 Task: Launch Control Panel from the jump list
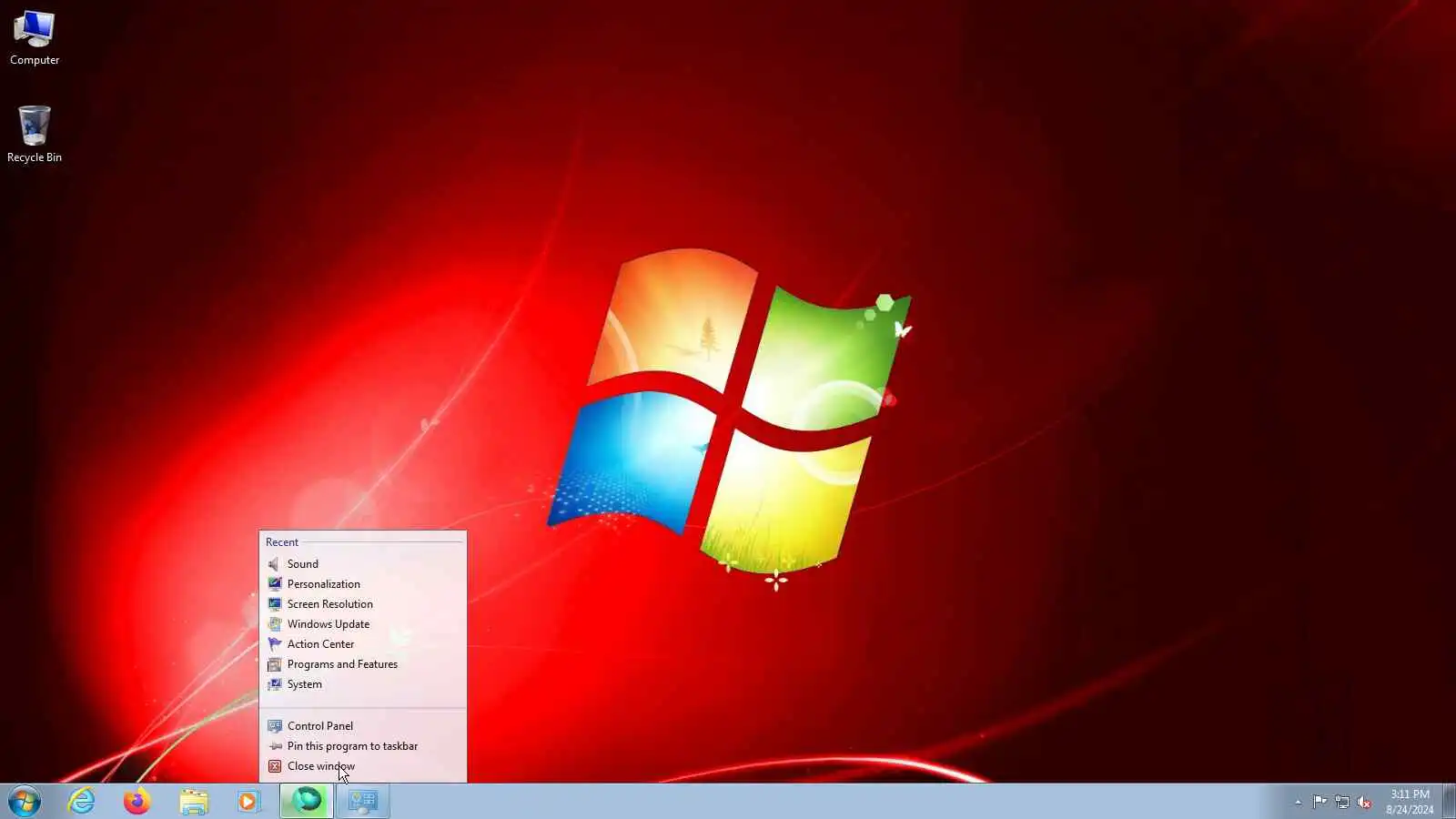pyautogui.click(x=363, y=726)
